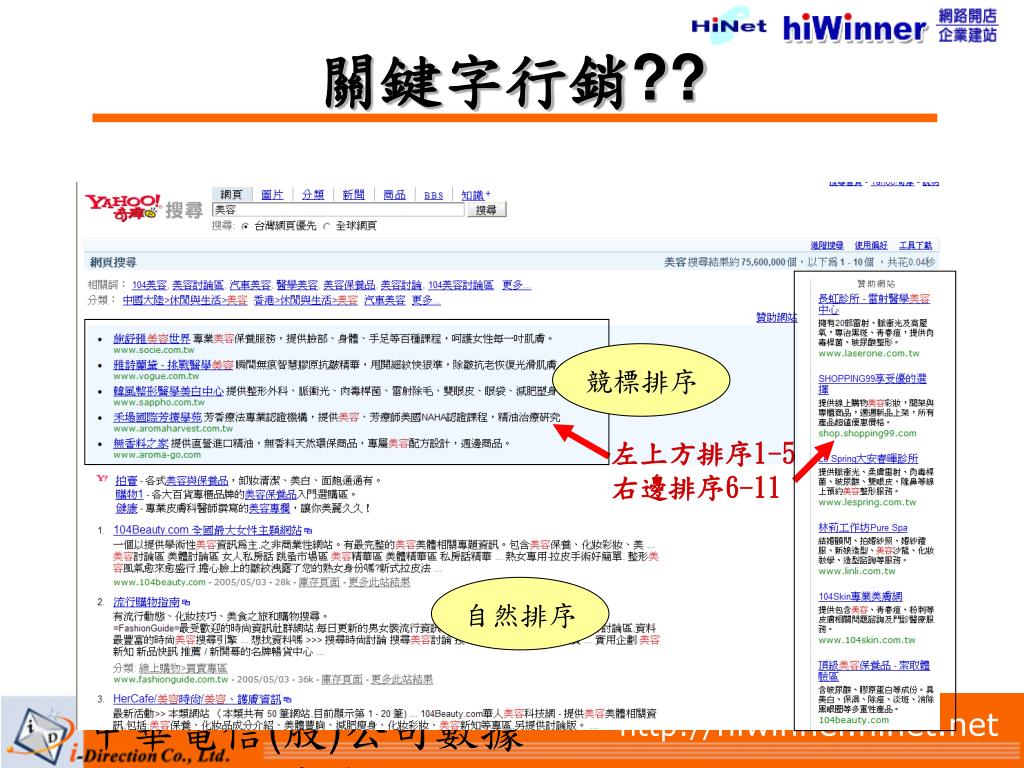Click URL text www.aromaharvest.com.tw
The height and width of the screenshot is (768, 1024).
(x=173, y=429)
